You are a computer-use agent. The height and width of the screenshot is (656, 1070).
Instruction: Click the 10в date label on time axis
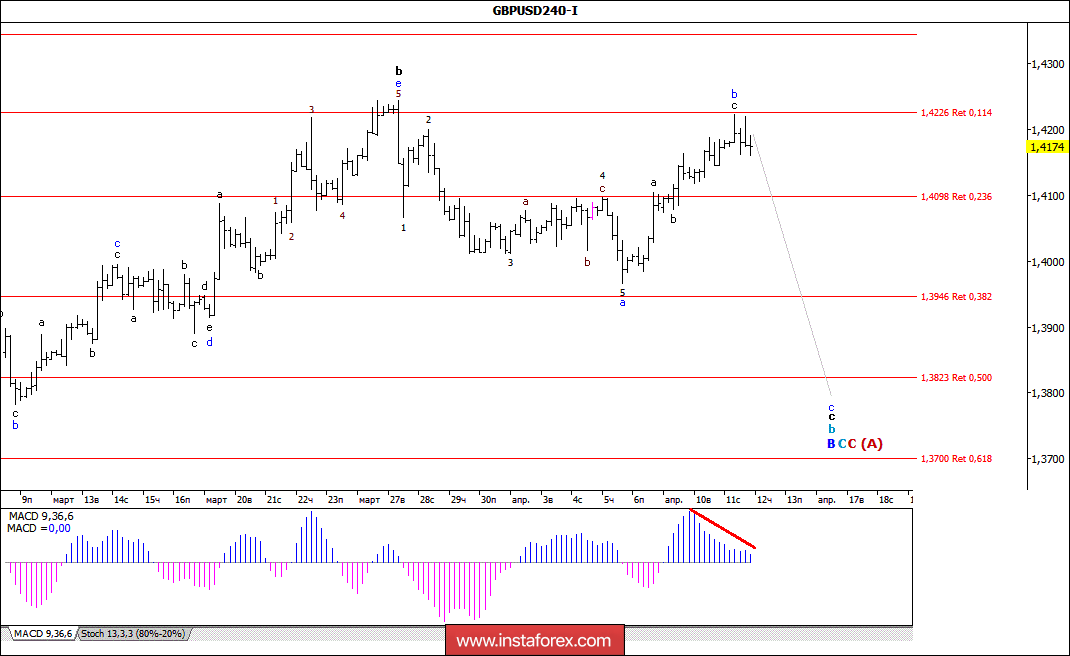click(x=703, y=500)
